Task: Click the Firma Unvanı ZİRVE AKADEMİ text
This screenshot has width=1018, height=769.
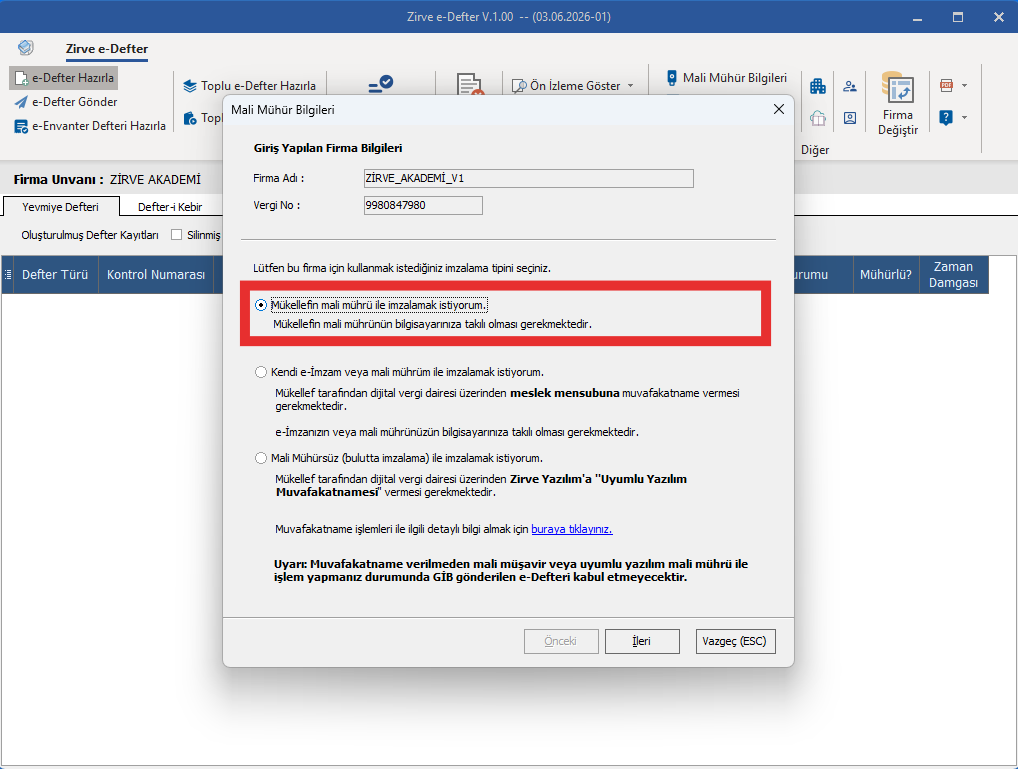Action: coord(107,179)
